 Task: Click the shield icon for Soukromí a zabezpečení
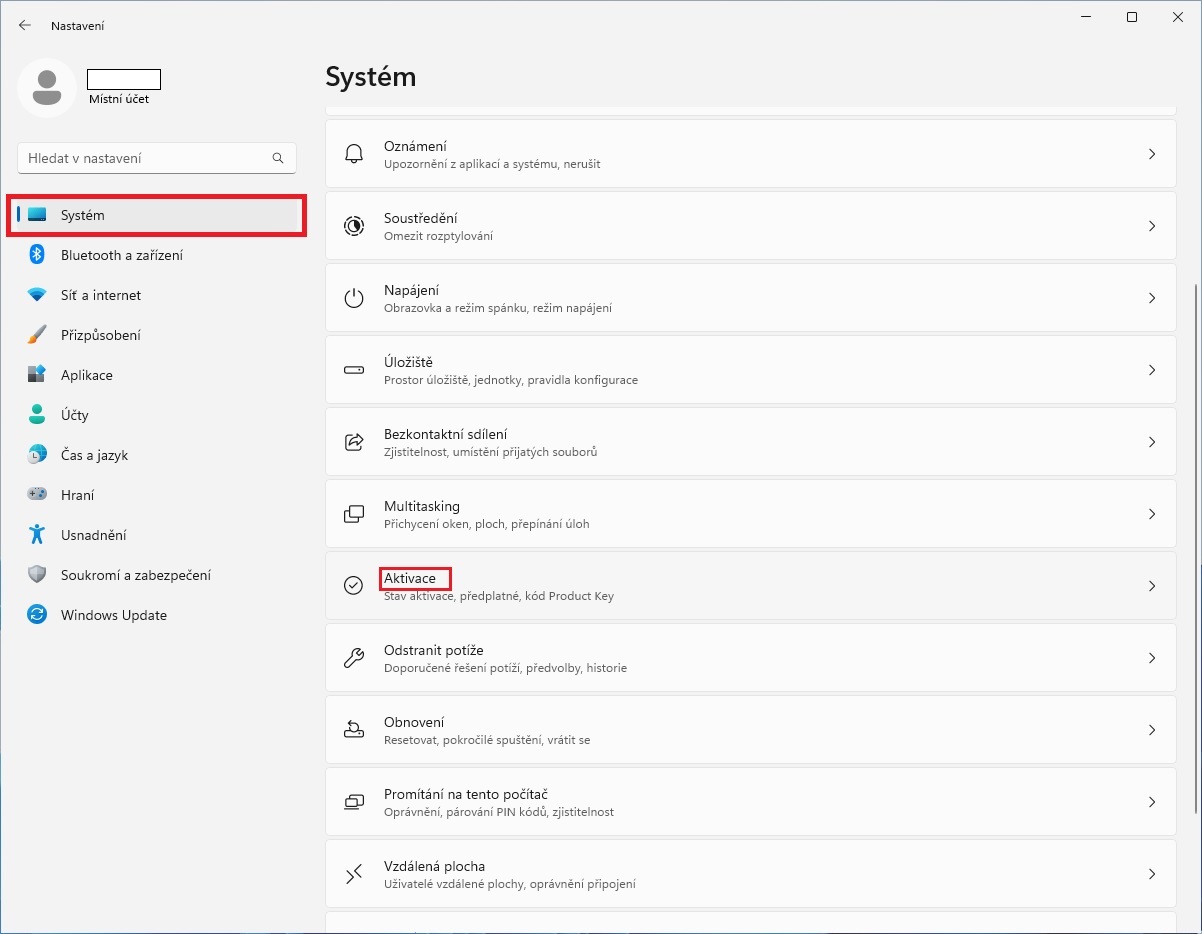point(37,575)
